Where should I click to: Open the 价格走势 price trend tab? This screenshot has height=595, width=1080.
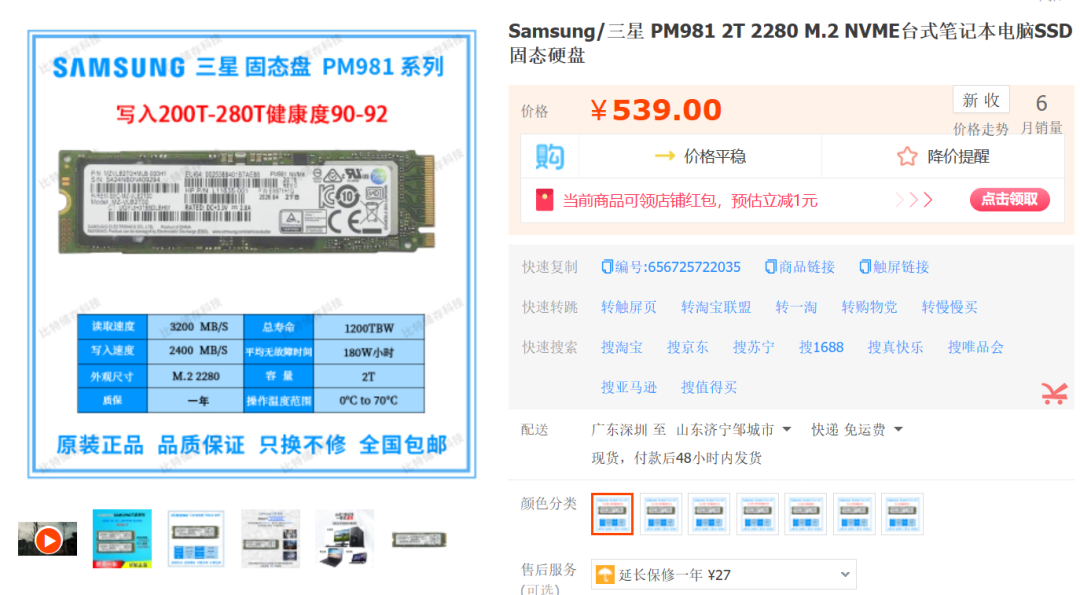(x=981, y=129)
